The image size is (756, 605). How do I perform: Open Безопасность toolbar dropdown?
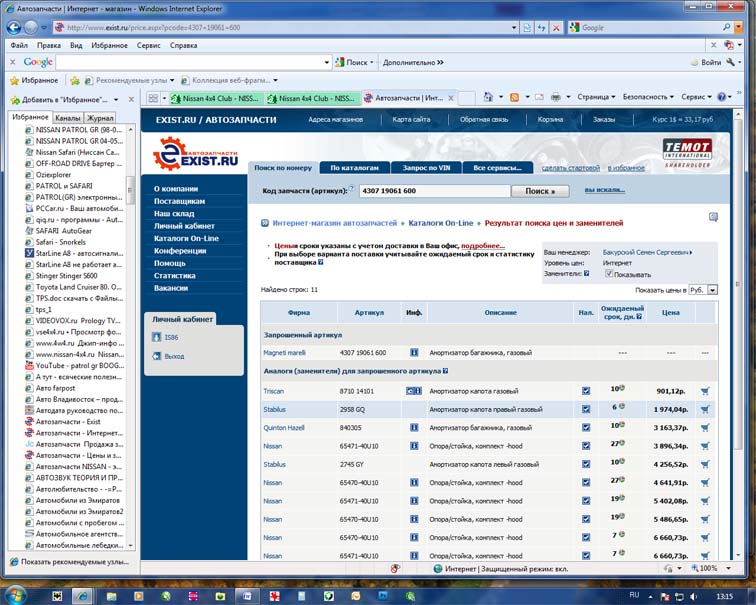point(648,97)
